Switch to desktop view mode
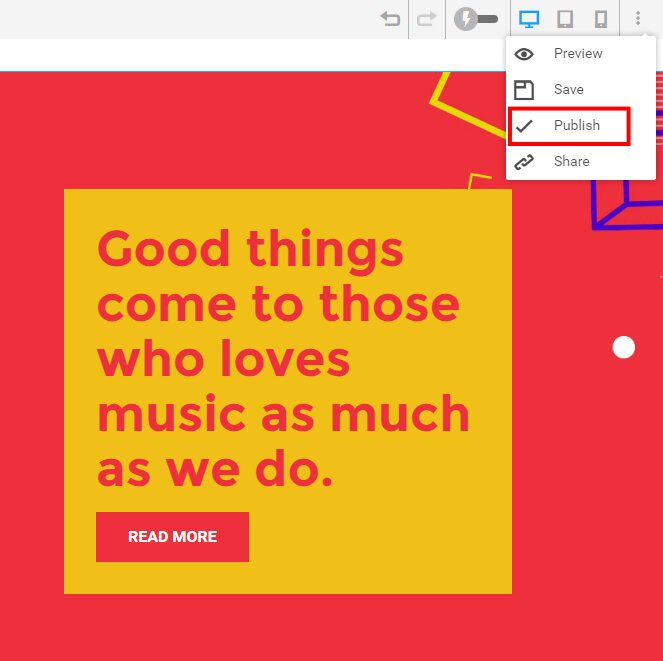The image size is (663, 661). tap(529, 19)
